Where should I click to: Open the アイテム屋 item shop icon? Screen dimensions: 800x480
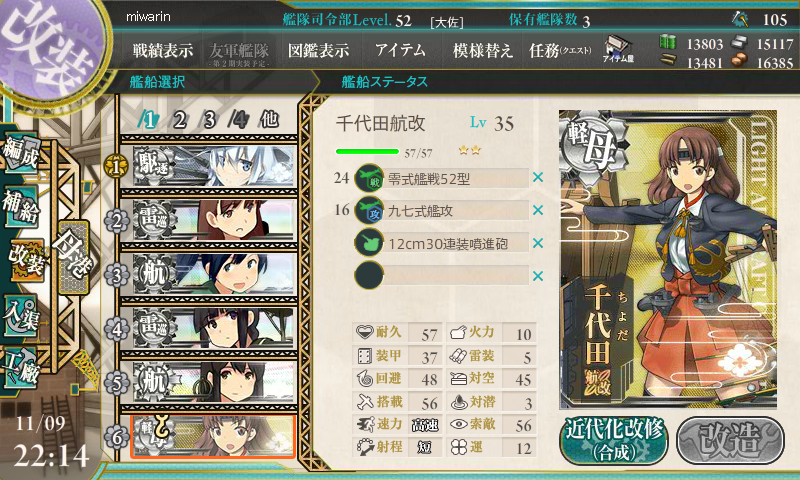618,49
